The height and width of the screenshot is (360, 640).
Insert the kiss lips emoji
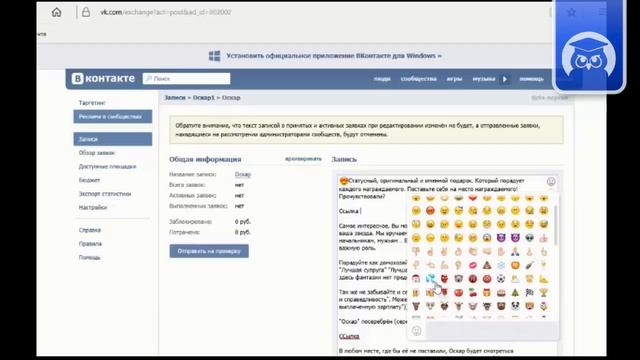tap(473, 265)
